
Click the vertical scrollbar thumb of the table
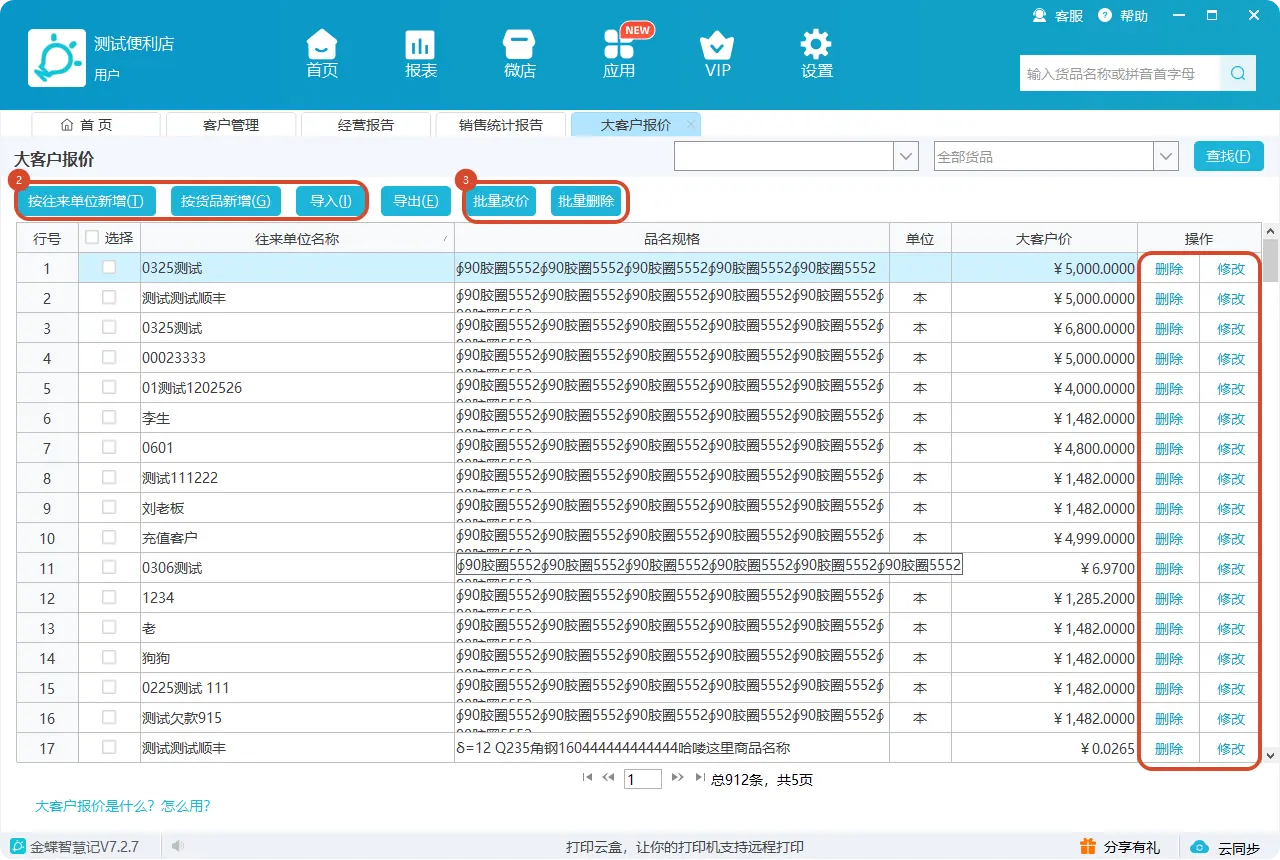pos(1271,262)
